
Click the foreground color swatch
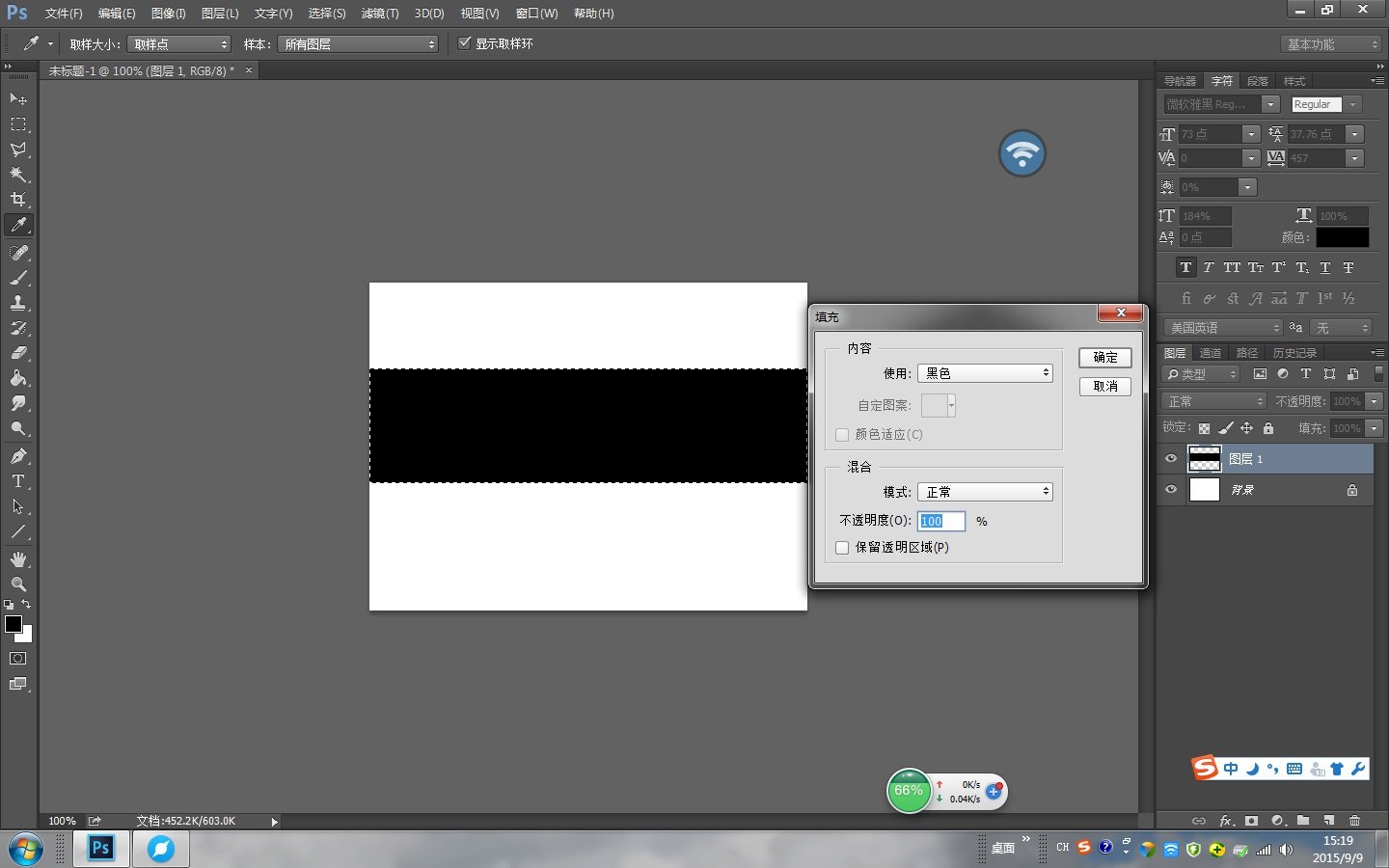tap(14, 624)
